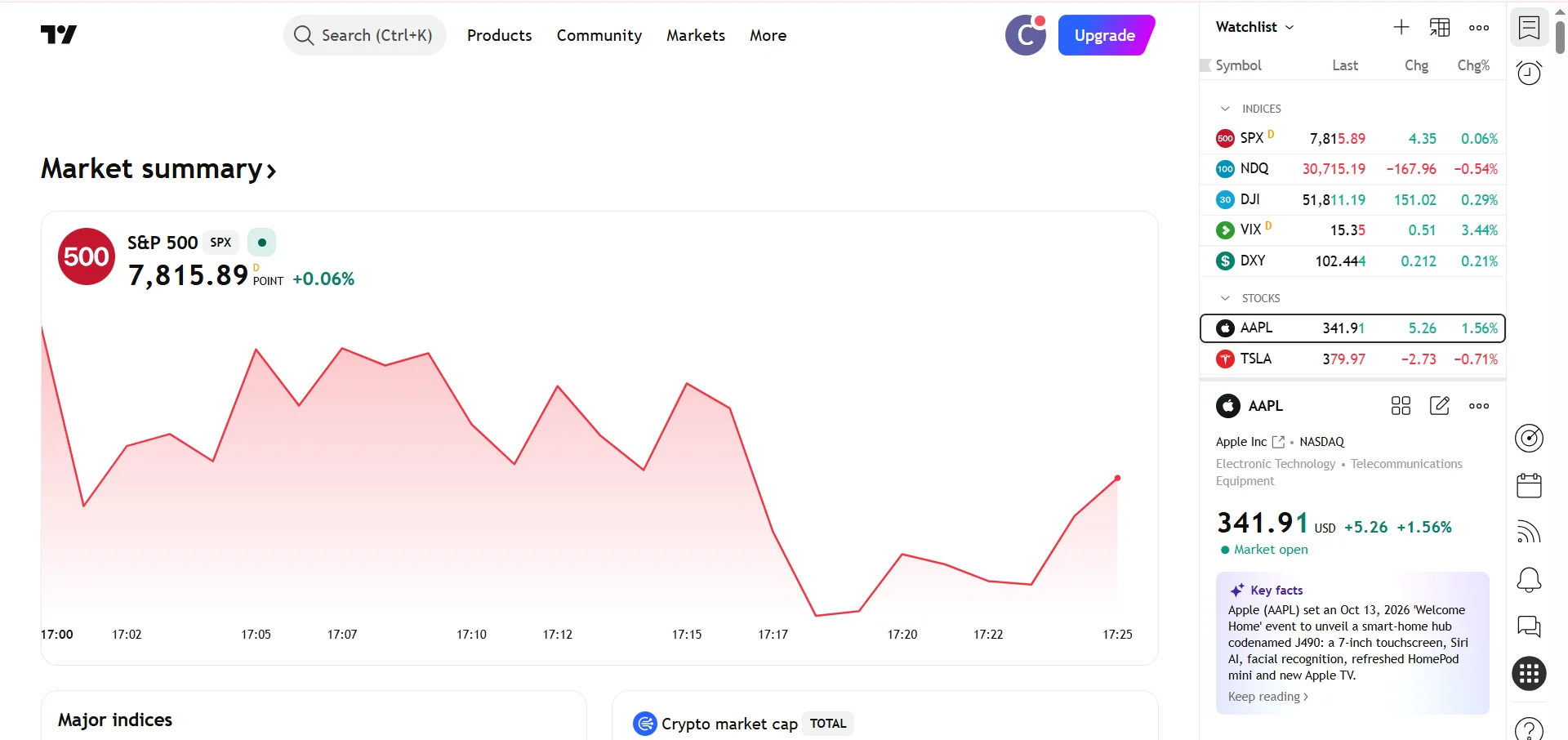Open AAPL details grid layout icon
Screen dimensions: 1568x740
[x=1401, y=406]
